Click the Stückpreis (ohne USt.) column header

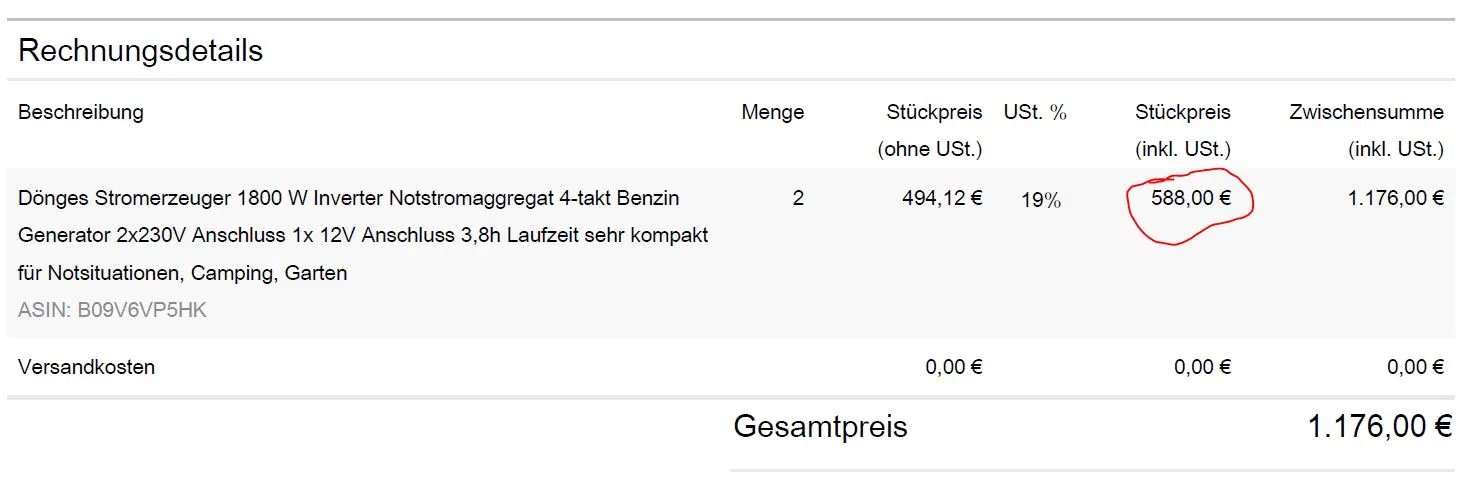[933, 130]
